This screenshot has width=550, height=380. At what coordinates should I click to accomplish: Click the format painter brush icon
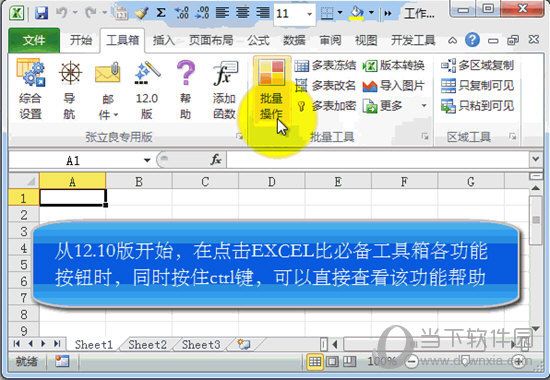click(141, 13)
